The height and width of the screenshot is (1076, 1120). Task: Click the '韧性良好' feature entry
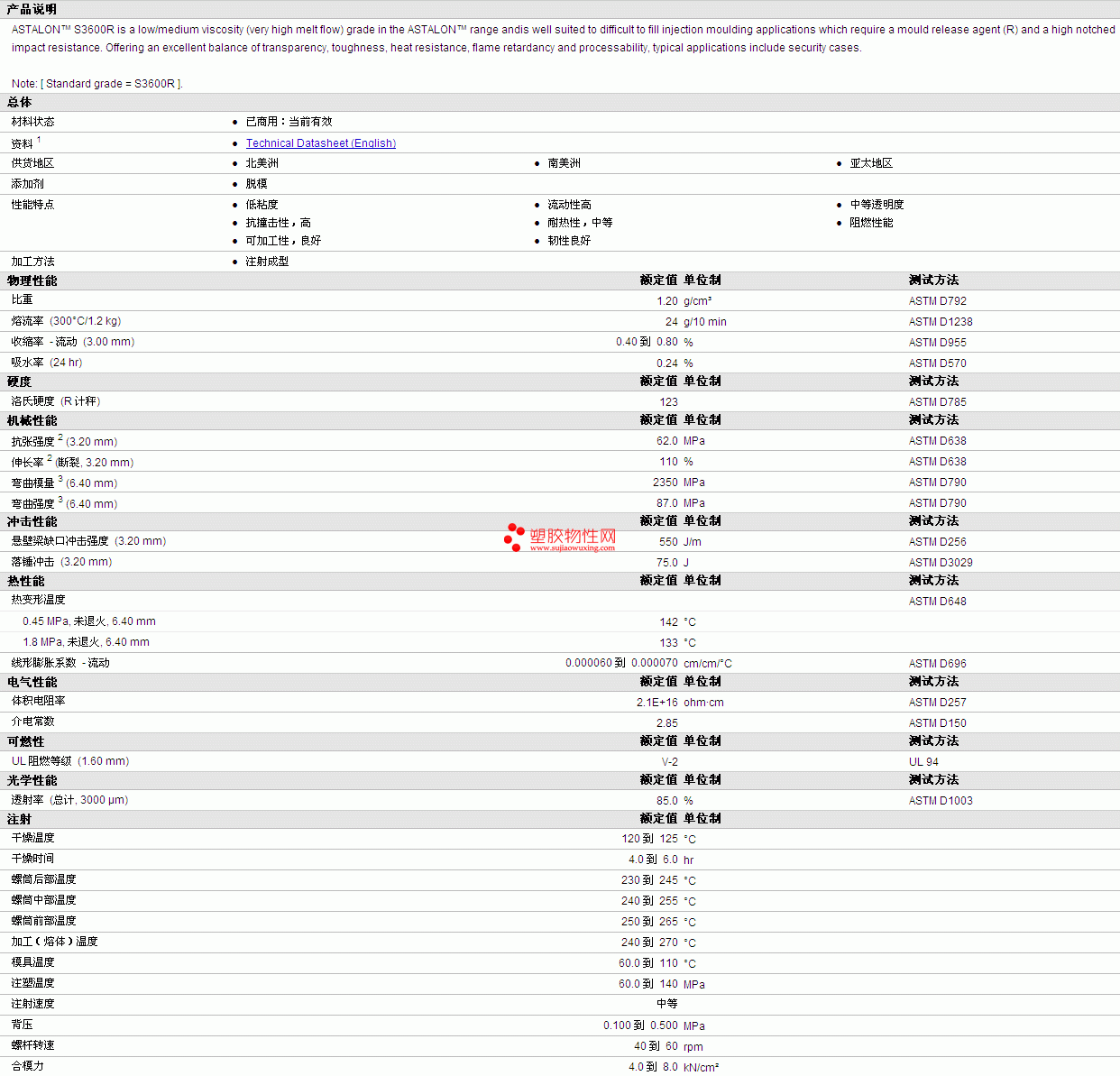[x=570, y=241]
